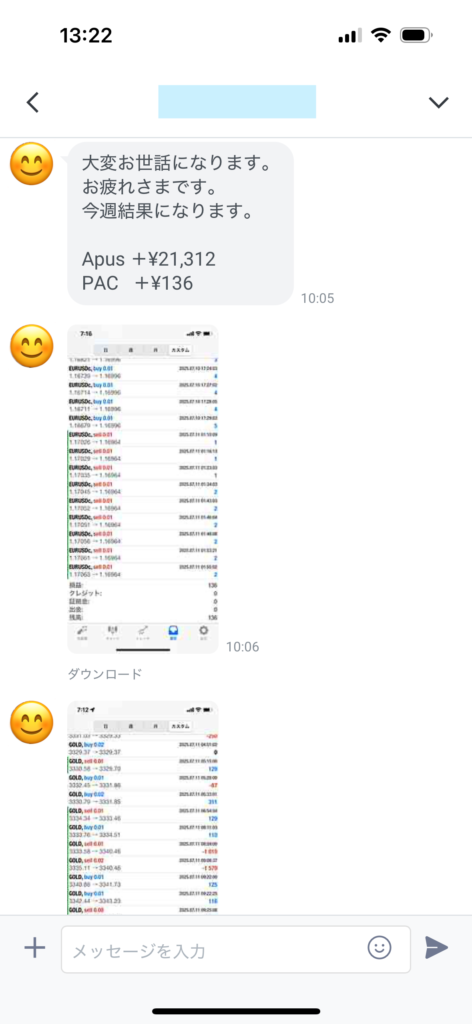472x1024 pixels.
Task: Tap the cellular signal bars icon
Action: 349,36
